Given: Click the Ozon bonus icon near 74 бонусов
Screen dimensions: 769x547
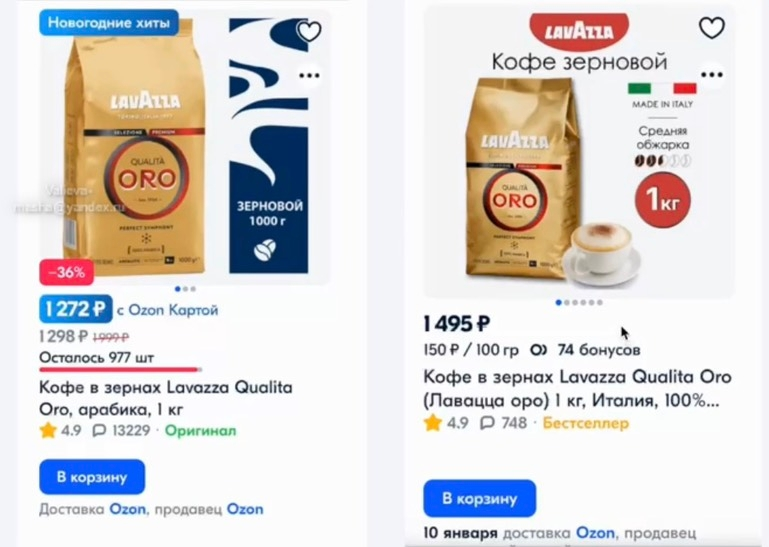Looking at the screenshot, I should (538, 350).
